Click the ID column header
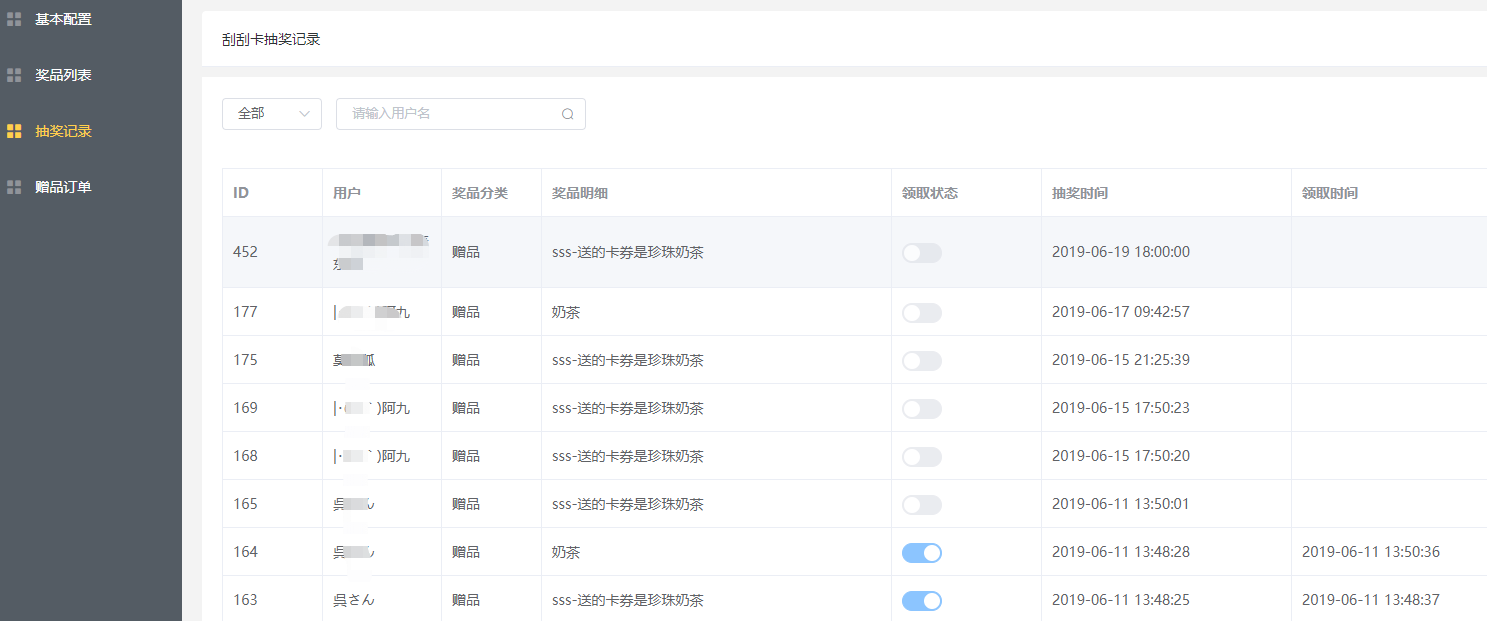The image size is (1487, 621). (241, 193)
